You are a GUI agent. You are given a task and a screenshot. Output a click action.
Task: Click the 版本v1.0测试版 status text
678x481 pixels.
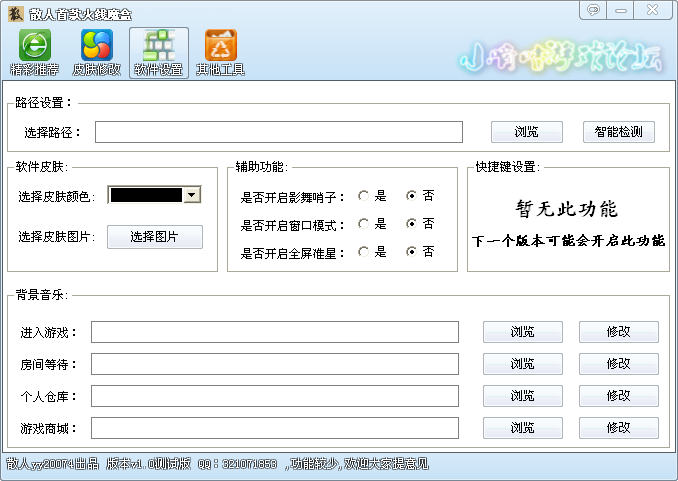149,464
